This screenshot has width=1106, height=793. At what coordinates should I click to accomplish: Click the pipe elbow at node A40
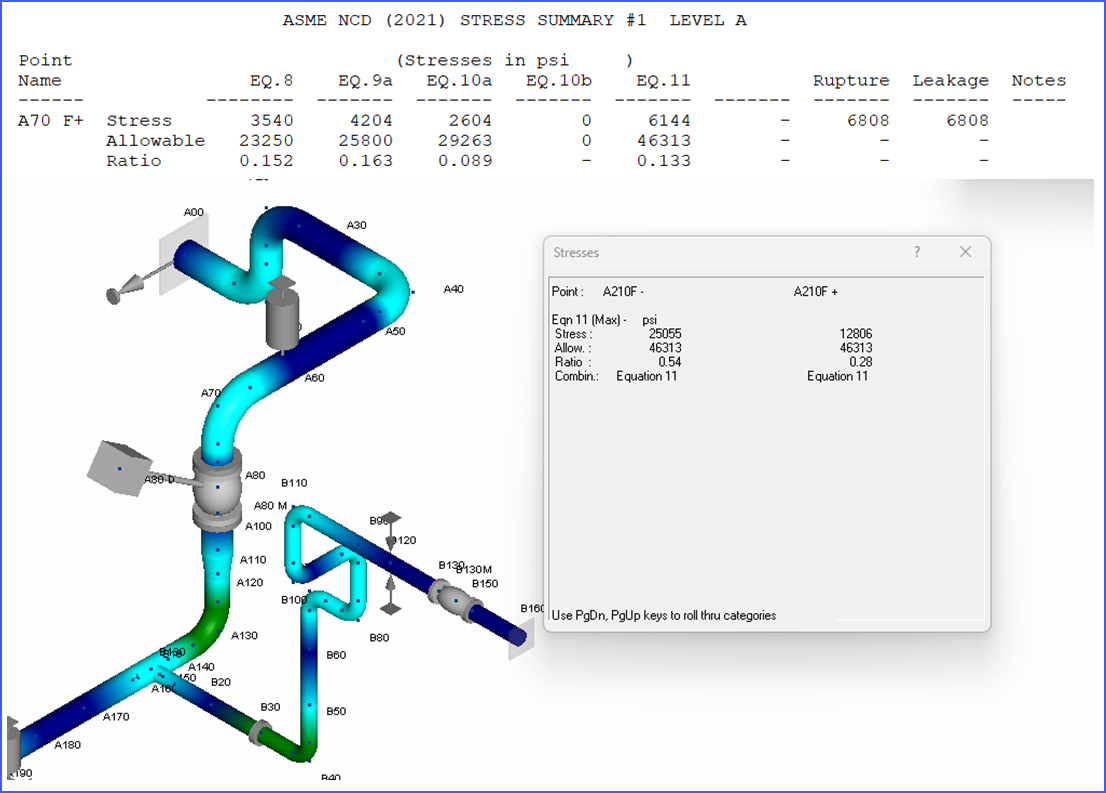coord(391,282)
